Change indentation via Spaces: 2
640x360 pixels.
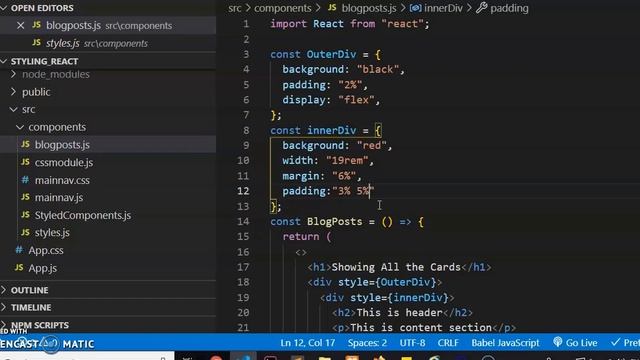367,343
